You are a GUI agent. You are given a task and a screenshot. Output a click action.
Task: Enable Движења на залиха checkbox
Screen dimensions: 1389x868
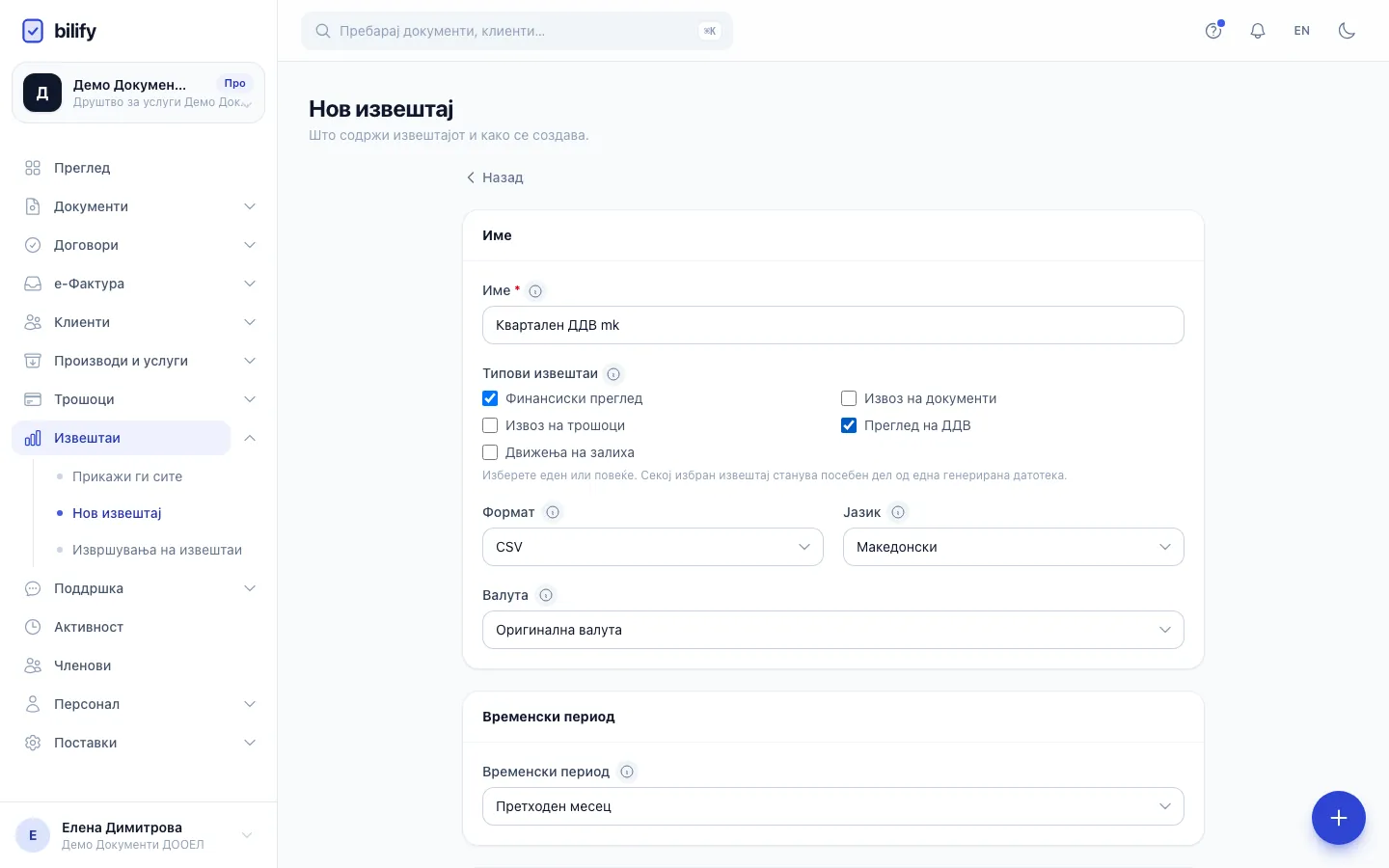(x=490, y=452)
